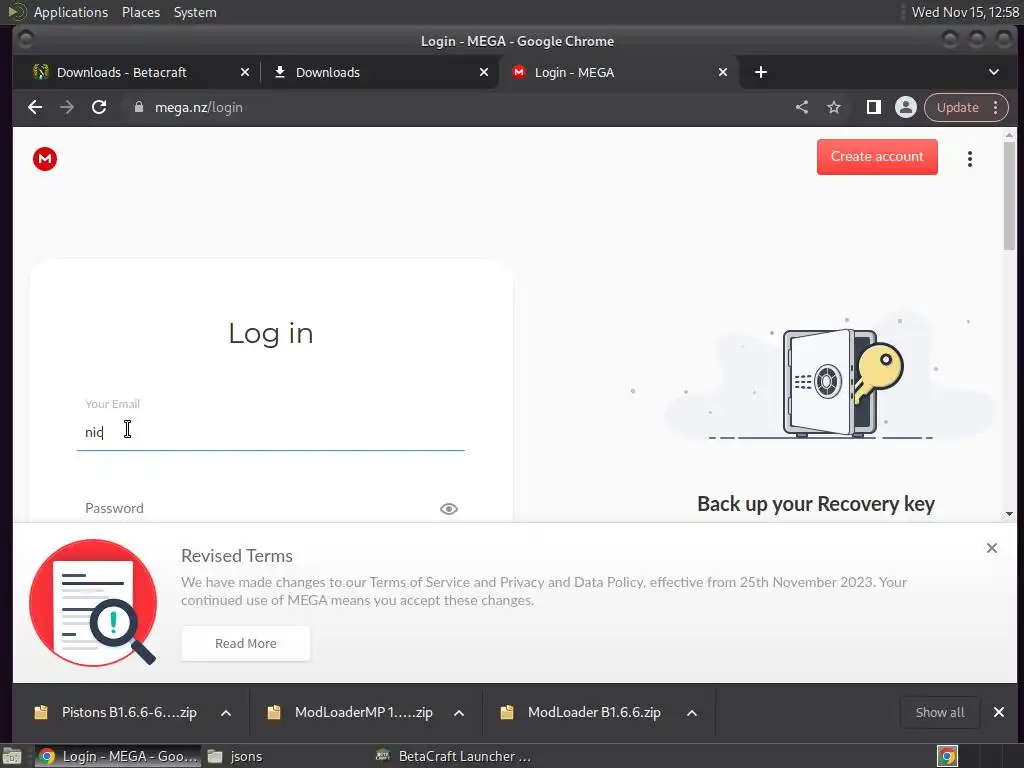Click the MEGA logo icon
The width and height of the screenshot is (1024, 768).
point(45,159)
